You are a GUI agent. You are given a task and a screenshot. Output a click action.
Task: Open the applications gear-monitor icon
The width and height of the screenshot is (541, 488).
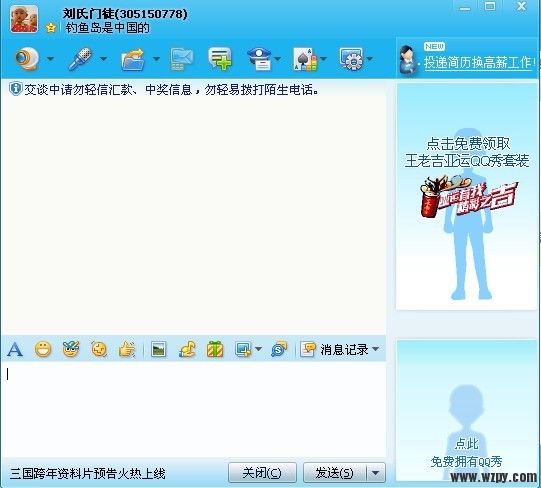[x=351, y=59]
